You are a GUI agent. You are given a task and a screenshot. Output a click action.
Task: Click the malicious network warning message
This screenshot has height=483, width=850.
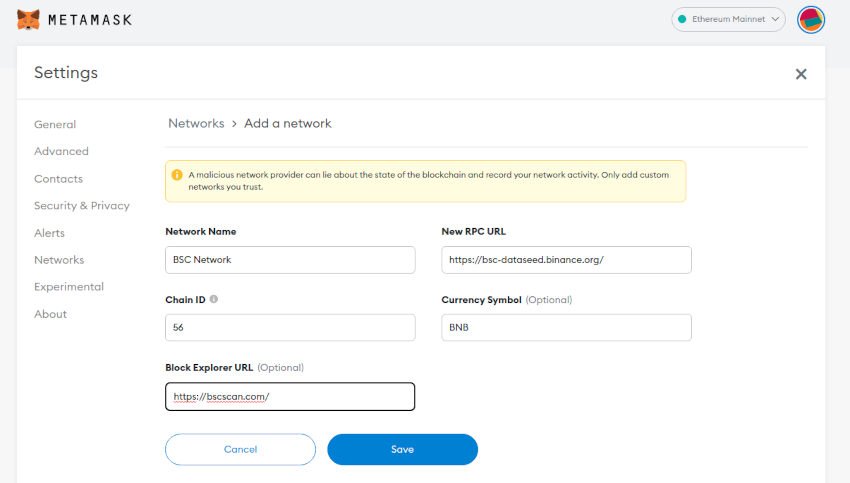click(429, 181)
